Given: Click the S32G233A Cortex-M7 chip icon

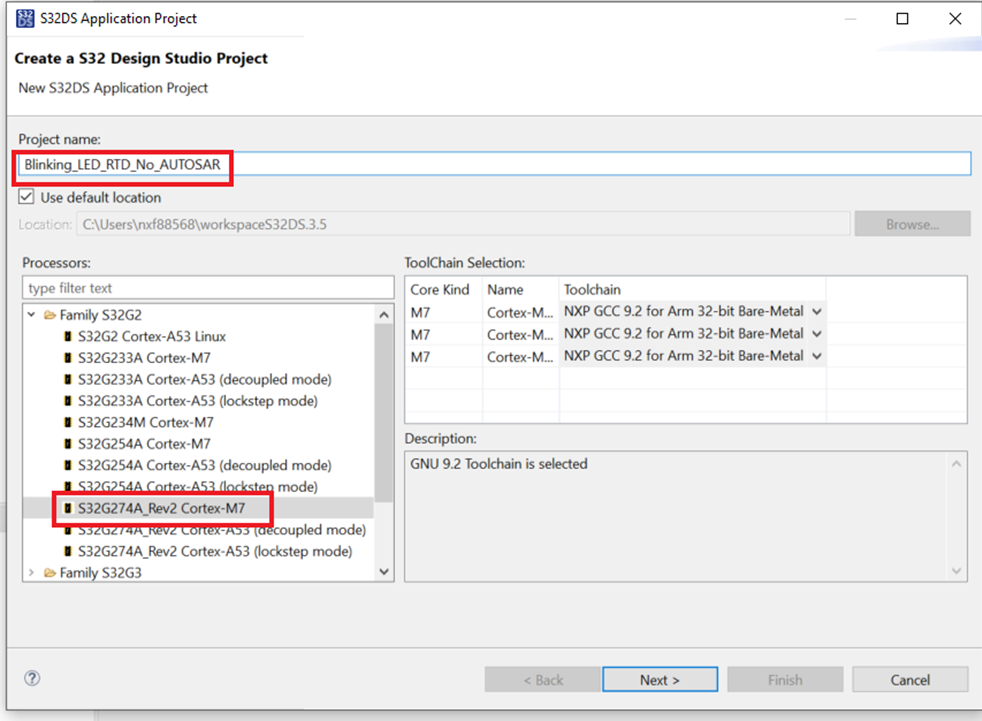Looking at the screenshot, I should 67,358.
